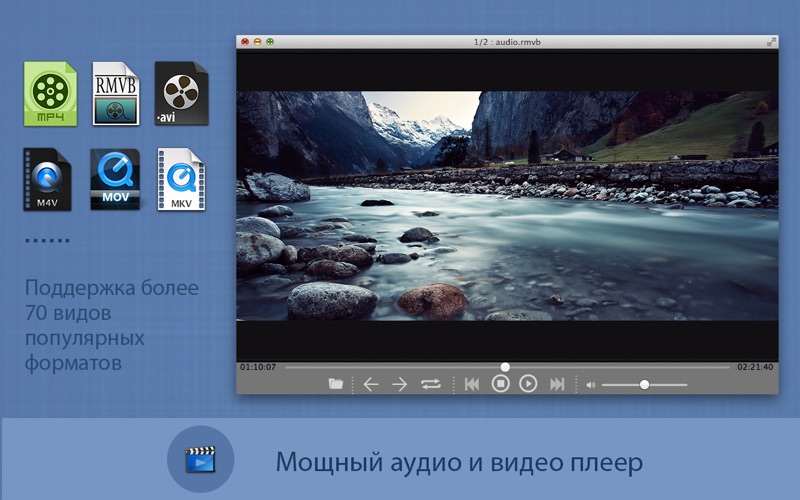
Task: Minimize the player window with yellow button
Action: pos(258,42)
